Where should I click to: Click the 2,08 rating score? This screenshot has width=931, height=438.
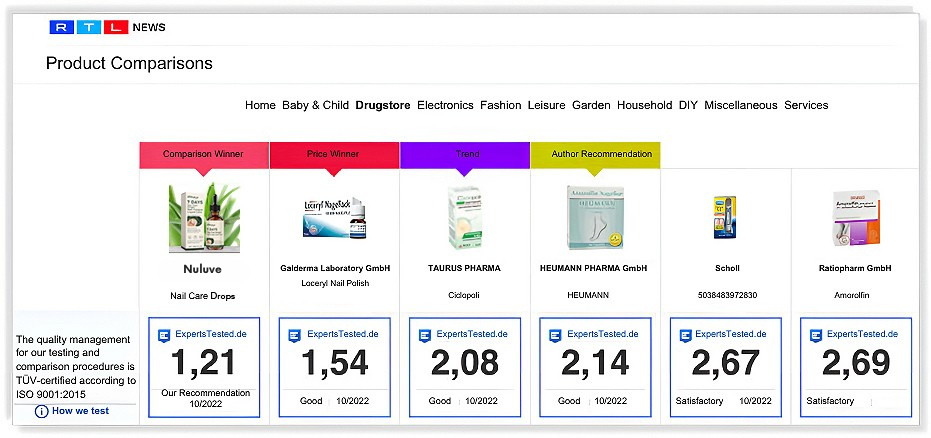pyautogui.click(x=464, y=363)
